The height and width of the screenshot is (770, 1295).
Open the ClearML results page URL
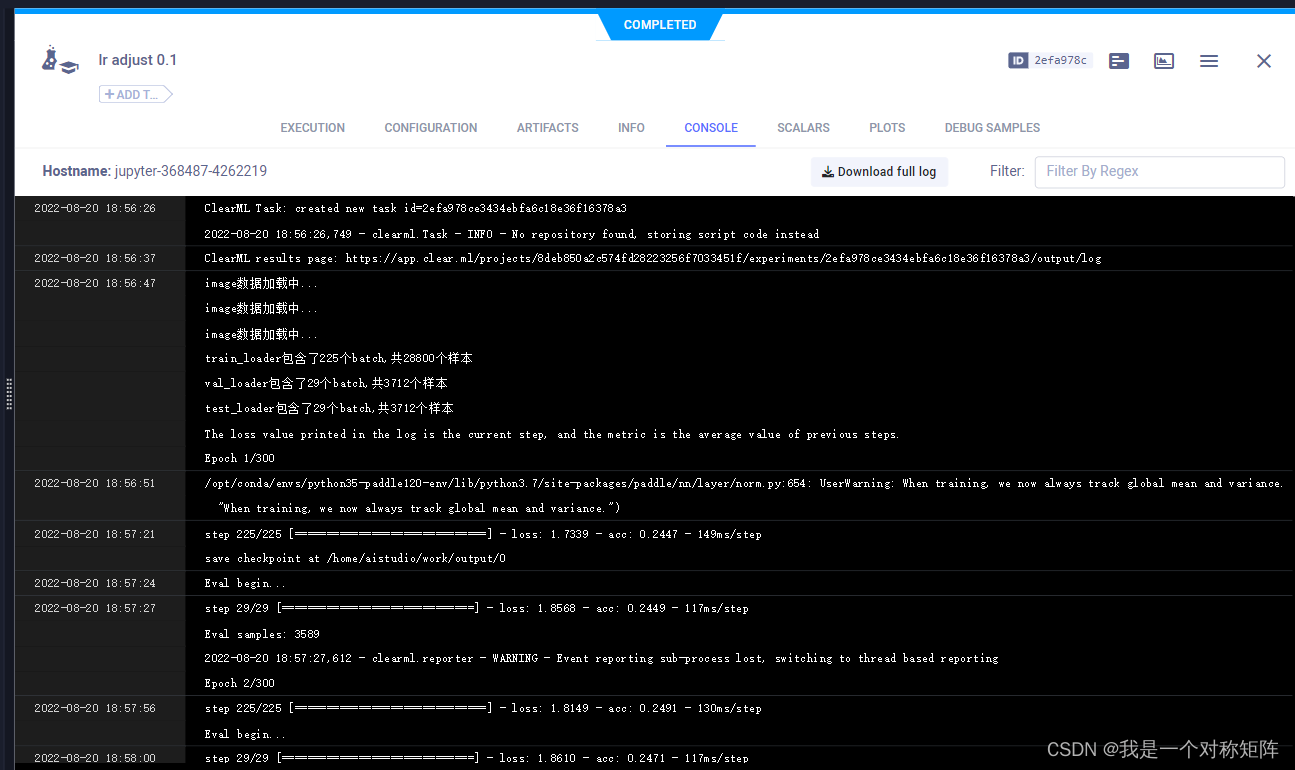pyautogui.click(x=724, y=258)
